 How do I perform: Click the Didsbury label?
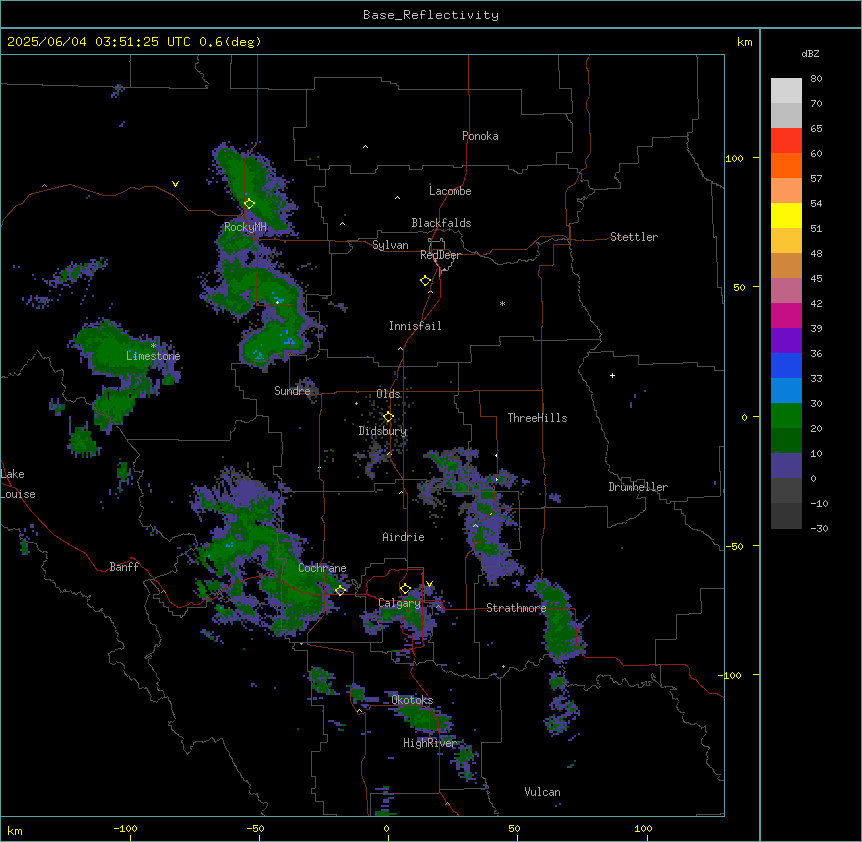click(x=383, y=431)
